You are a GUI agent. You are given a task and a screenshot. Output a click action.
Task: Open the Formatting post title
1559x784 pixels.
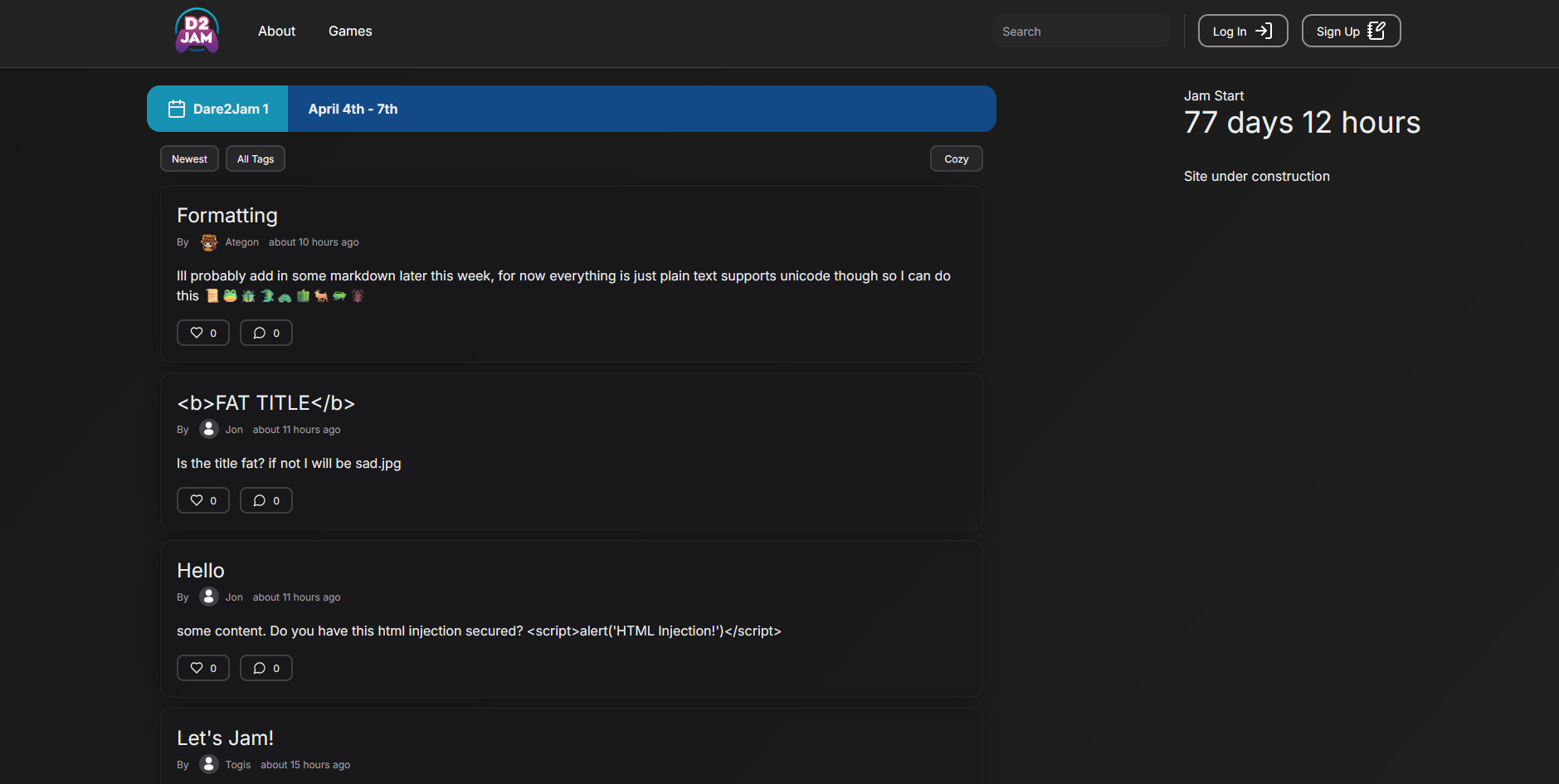tap(227, 215)
